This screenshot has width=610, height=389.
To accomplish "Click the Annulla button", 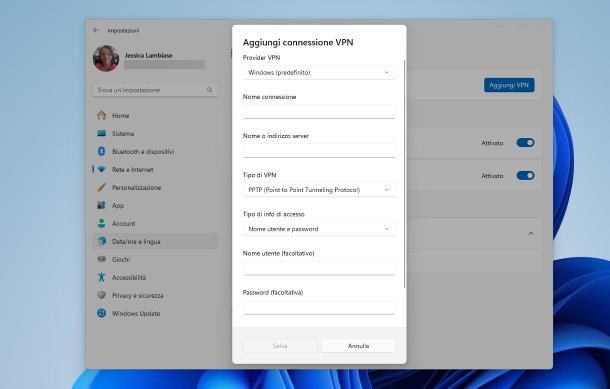I will [358, 346].
